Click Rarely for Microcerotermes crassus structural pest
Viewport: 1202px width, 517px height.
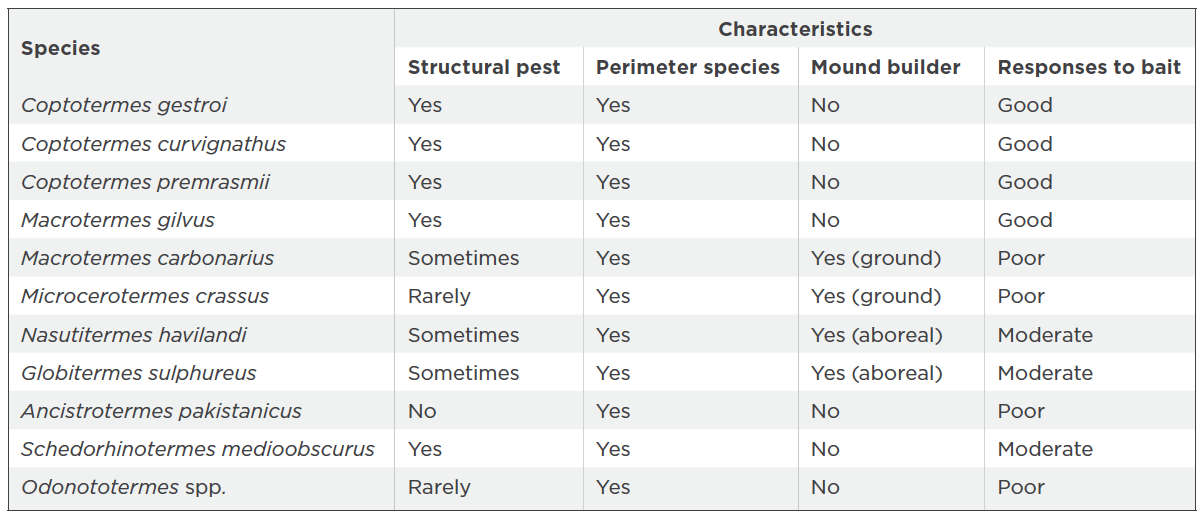[439, 296]
